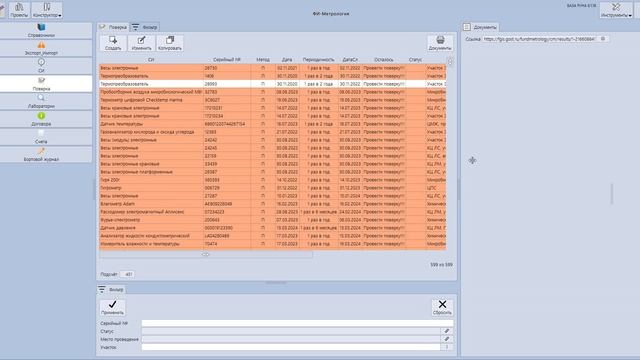Select Газоанализатор кислорода и оксида углерода row
The image size is (640, 360).
tap(273, 132)
